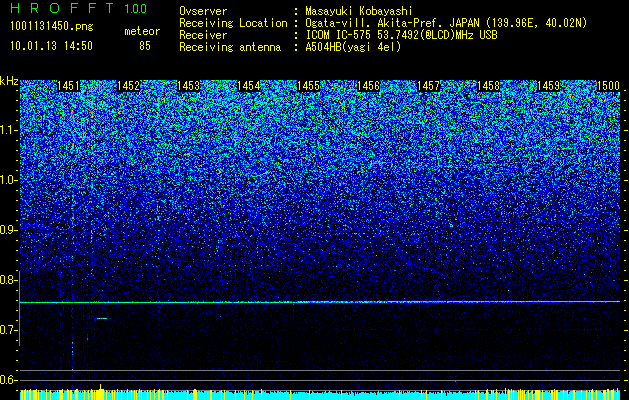Click the 1455 time marker
This screenshot has width=629, height=400.
tap(308, 86)
